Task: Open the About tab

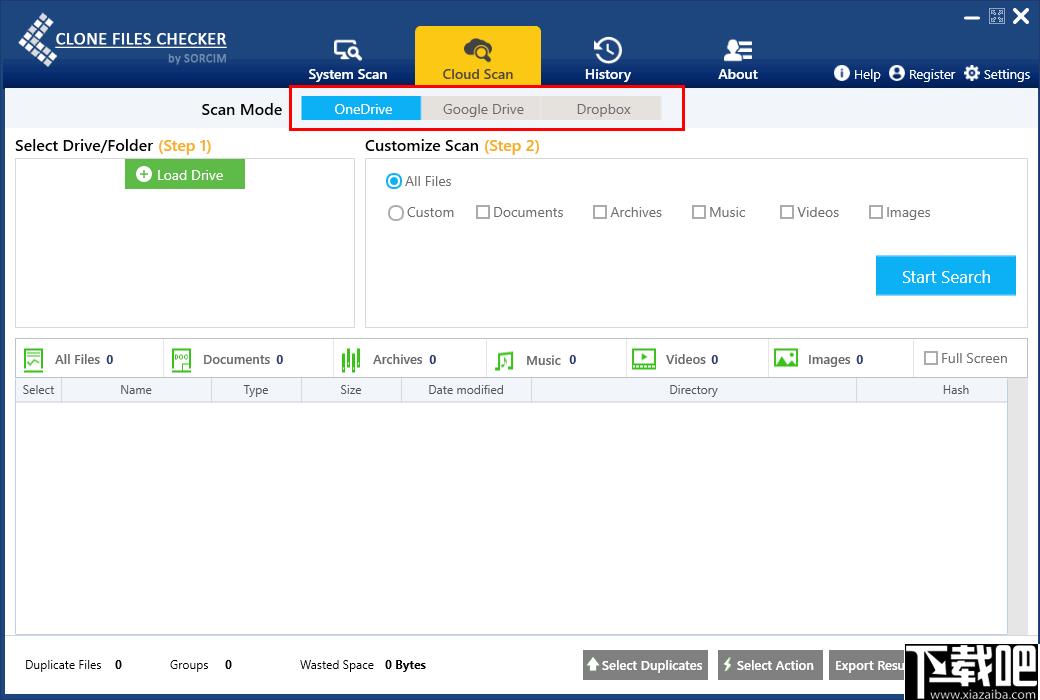Action: (x=738, y=60)
